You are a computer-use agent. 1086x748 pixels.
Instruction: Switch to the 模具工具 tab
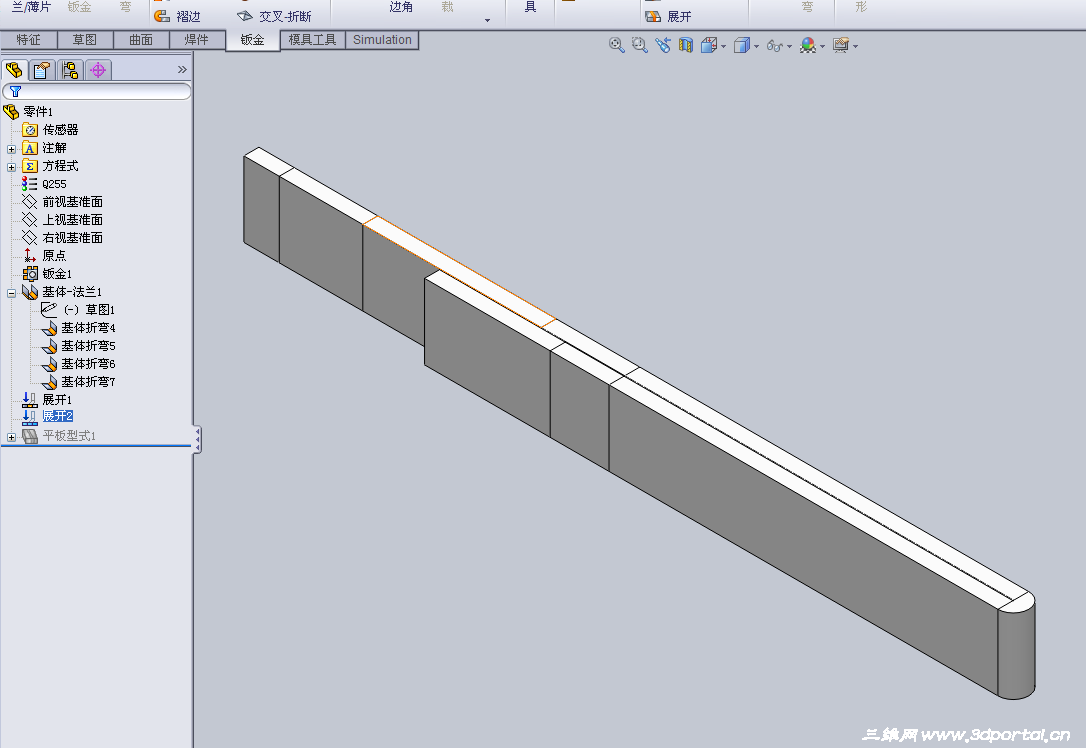click(x=312, y=40)
